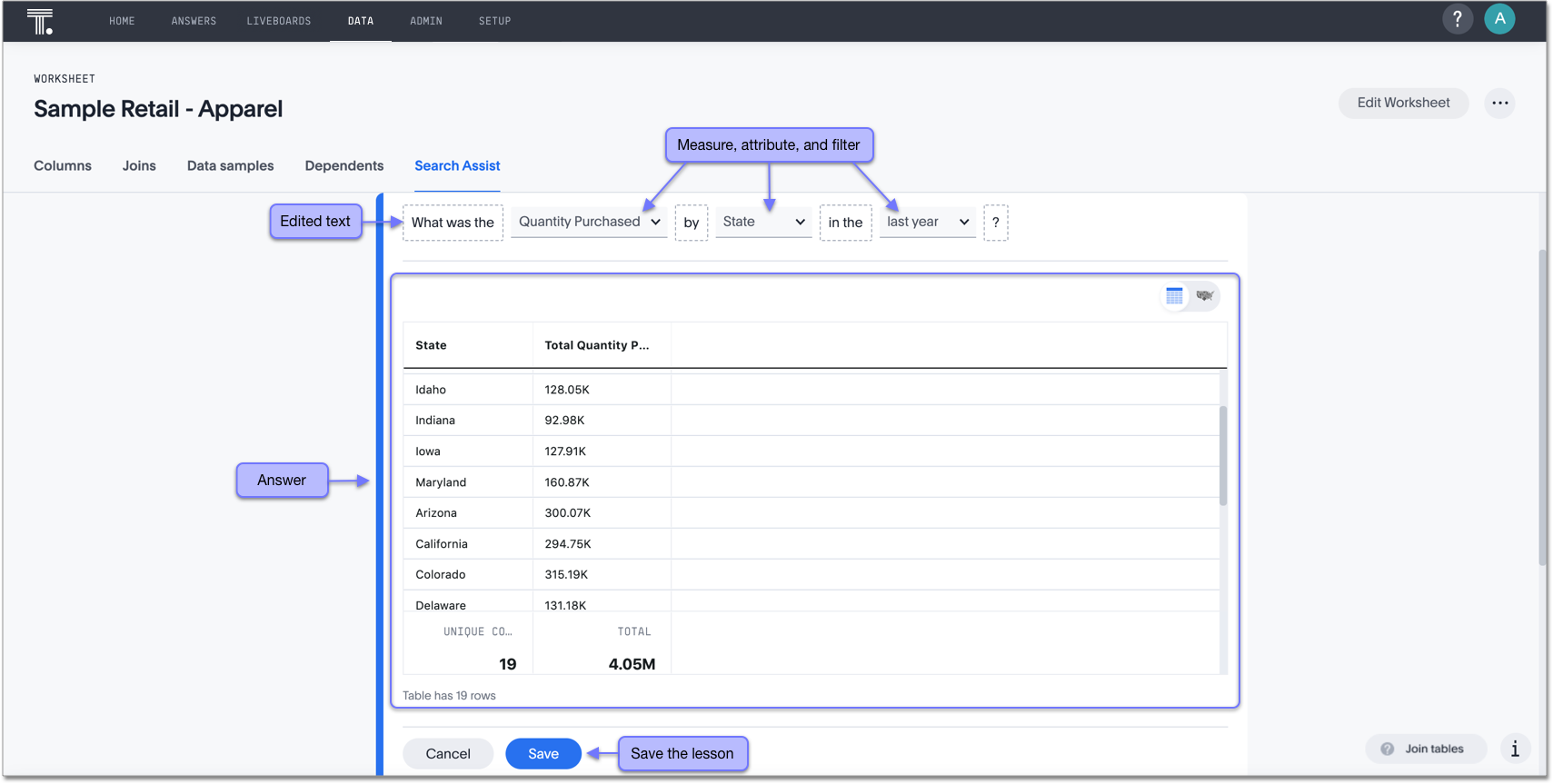This screenshot has width=1553, height=784.
Task: Click the Cancel button
Action: (448, 753)
